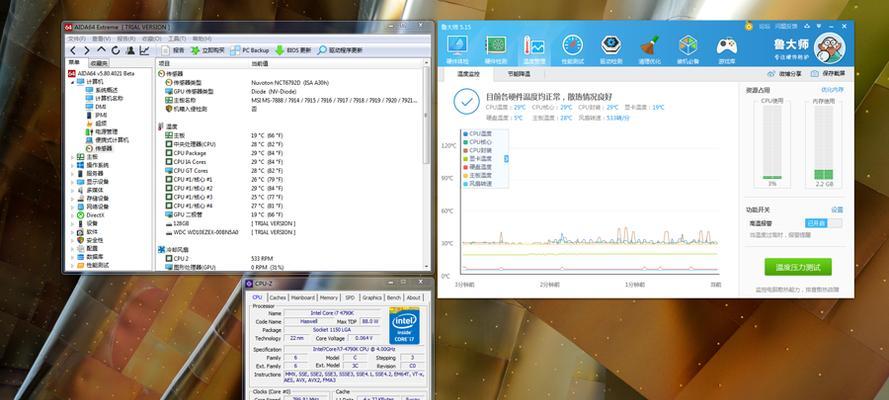Click 设置 link beside 功能开关
Screen dimensions: 889x400
pyautogui.click(x=837, y=210)
